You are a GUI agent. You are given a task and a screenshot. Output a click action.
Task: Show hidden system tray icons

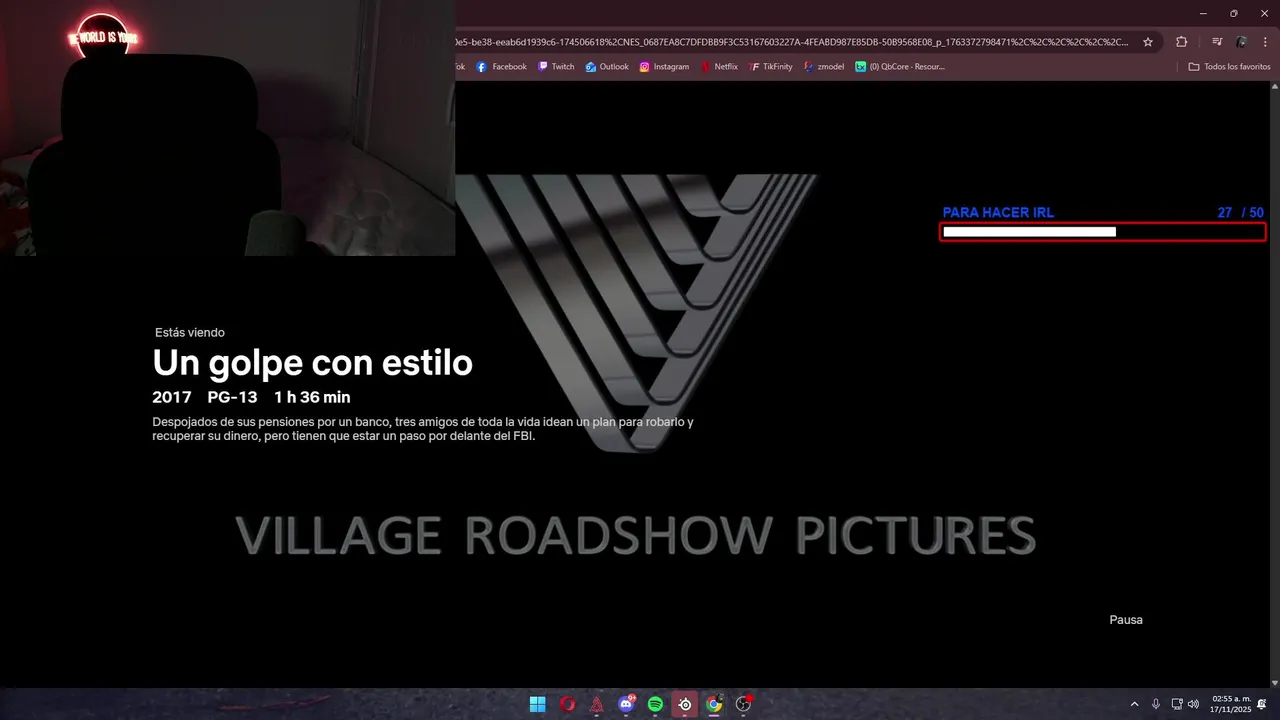coord(1134,704)
